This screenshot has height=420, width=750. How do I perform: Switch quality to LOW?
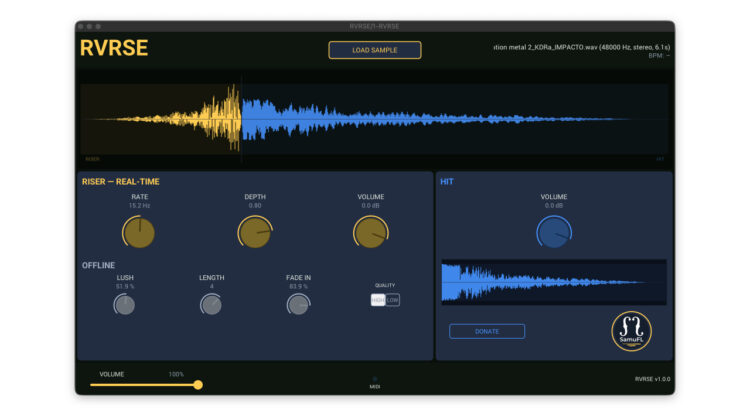(x=393, y=300)
